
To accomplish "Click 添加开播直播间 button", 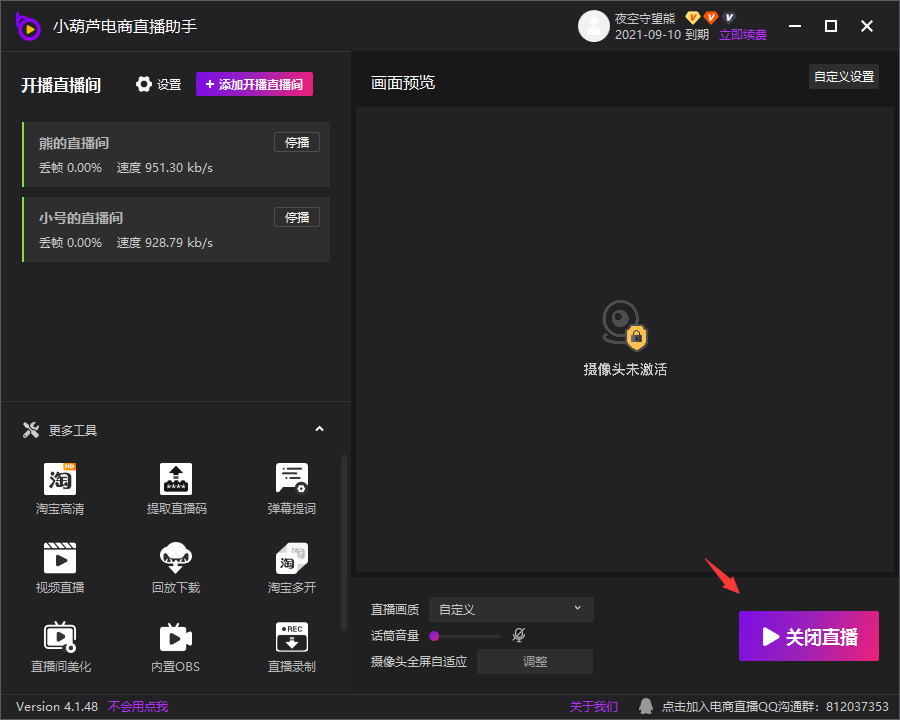I will point(254,85).
